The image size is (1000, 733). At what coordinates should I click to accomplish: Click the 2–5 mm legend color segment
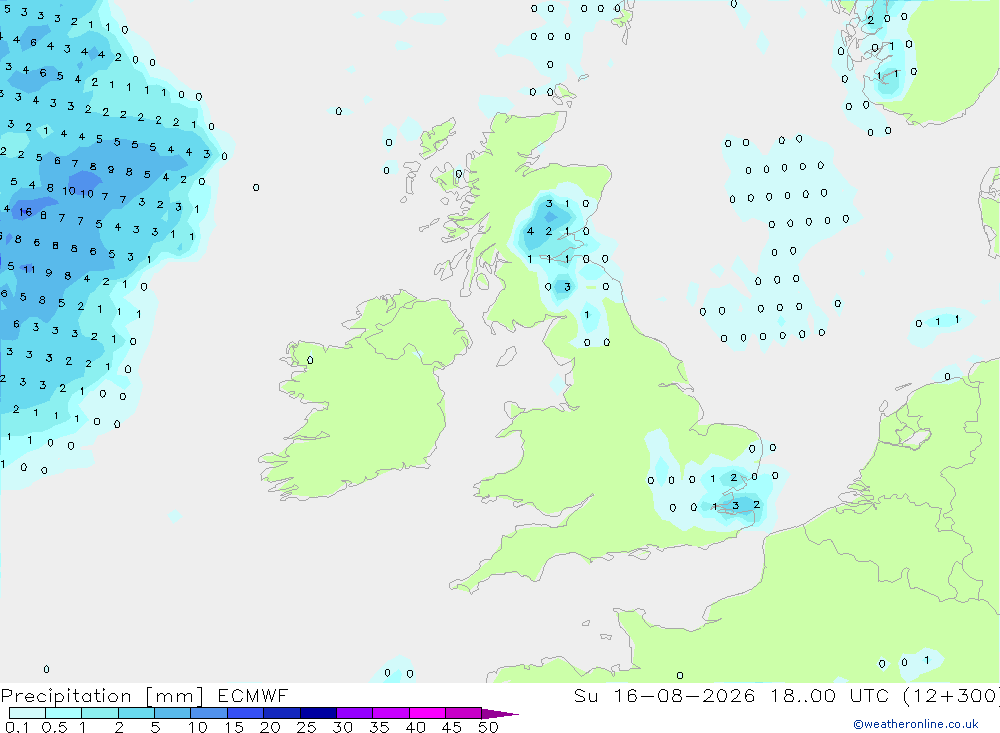click(x=136, y=713)
